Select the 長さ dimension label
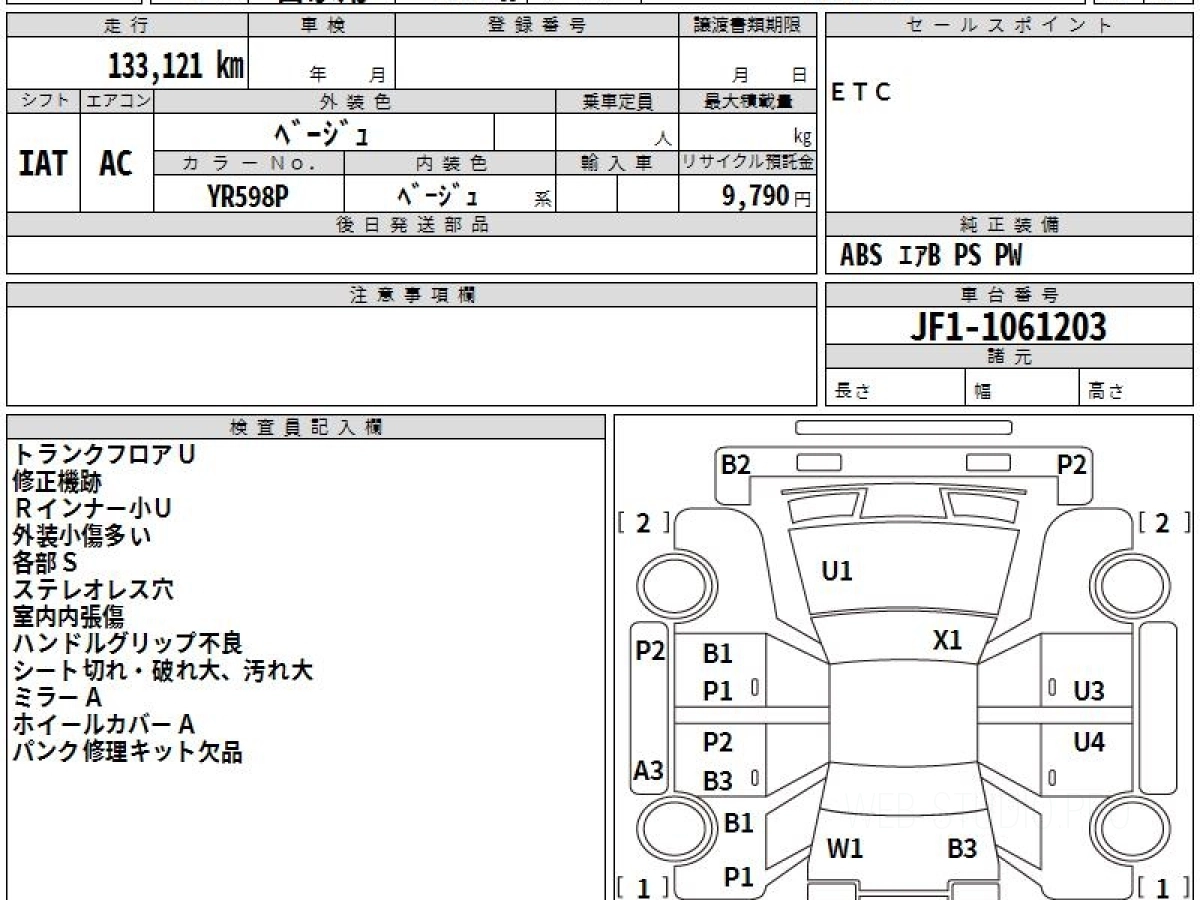Screen dimensions: 1200x900 851,392
